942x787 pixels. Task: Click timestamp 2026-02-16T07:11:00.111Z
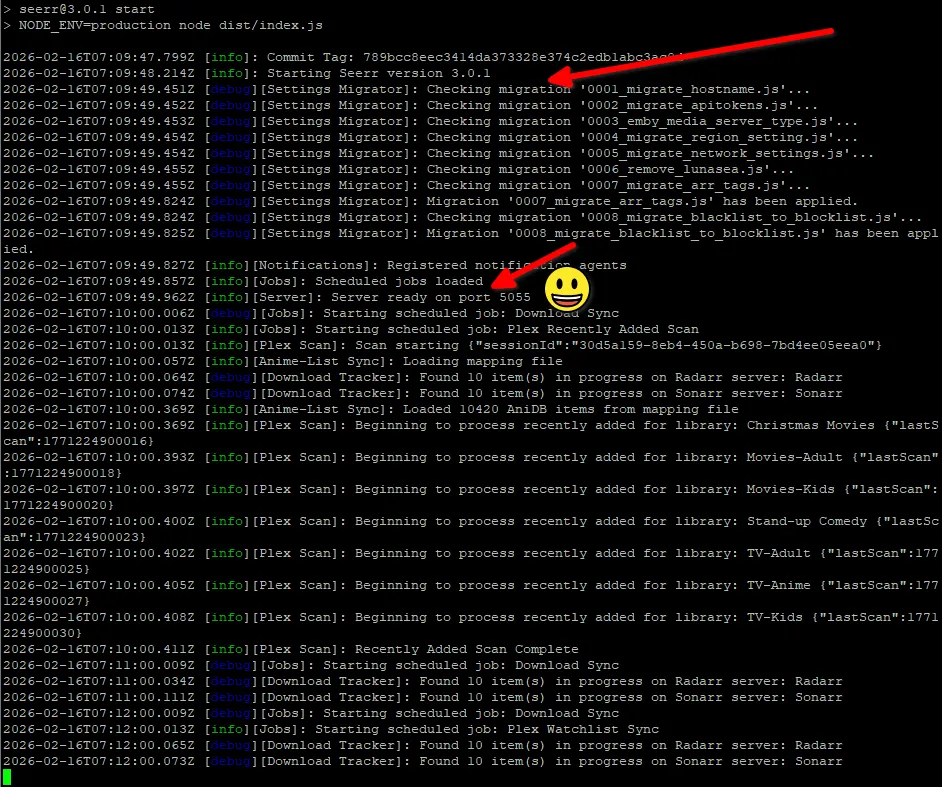click(99, 697)
